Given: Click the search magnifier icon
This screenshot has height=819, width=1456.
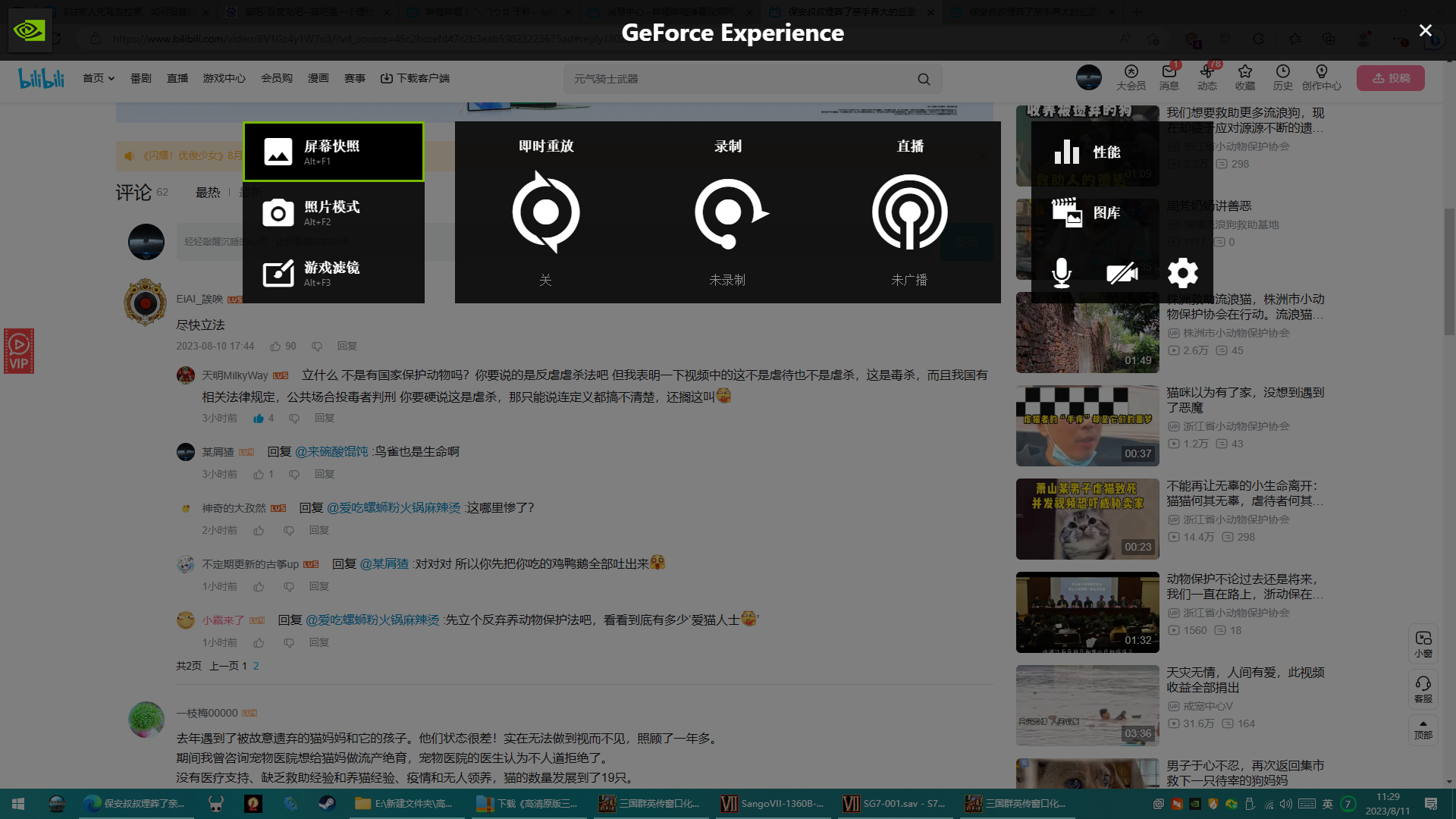Looking at the screenshot, I should [x=924, y=79].
